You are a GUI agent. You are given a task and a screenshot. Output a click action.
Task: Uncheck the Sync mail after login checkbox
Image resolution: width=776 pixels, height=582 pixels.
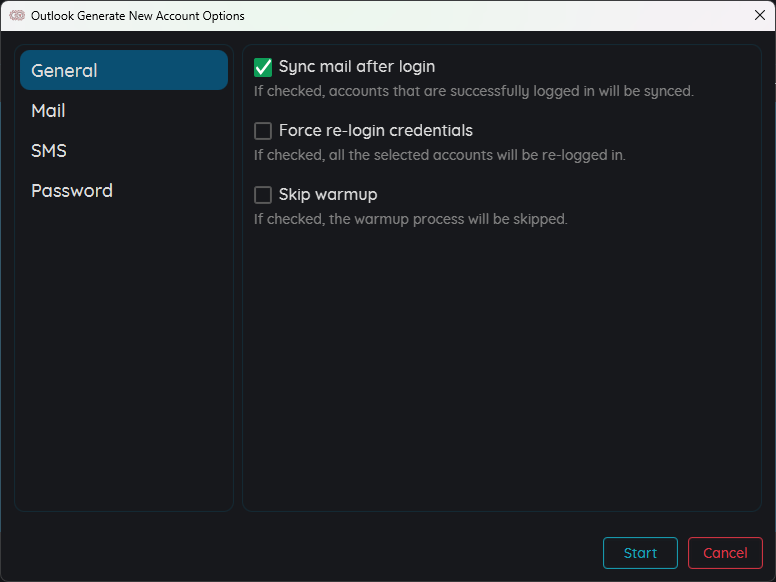263,67
